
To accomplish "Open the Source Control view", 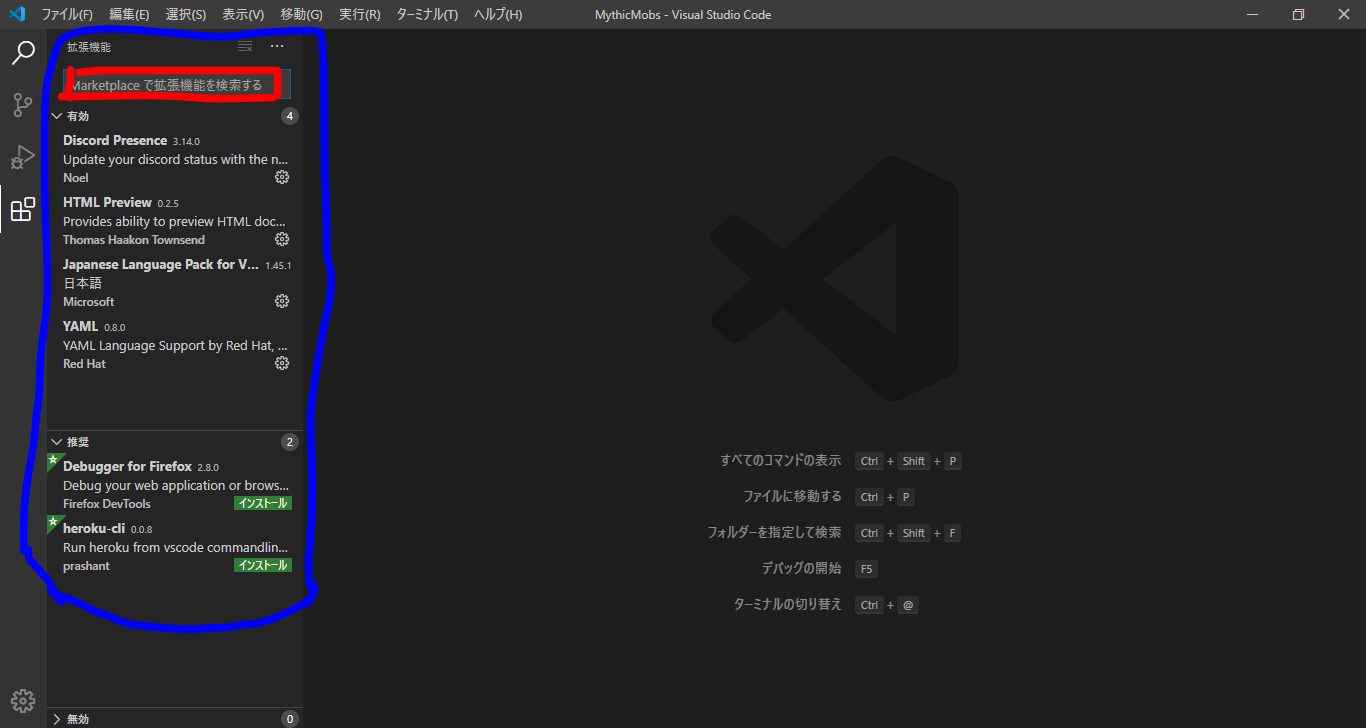I will click(23, 105).
